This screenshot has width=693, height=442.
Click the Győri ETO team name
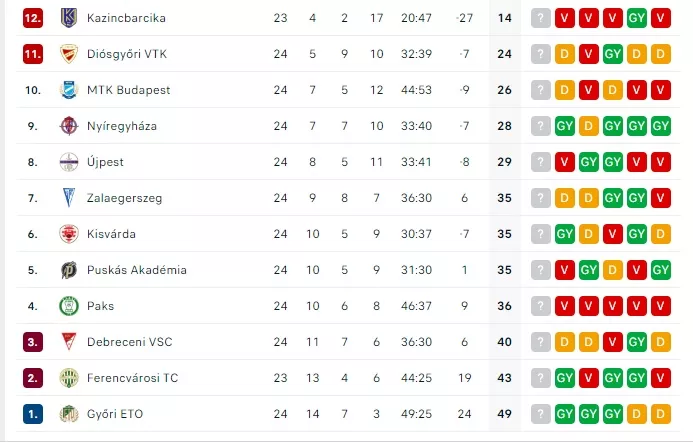(x=115, y=414)
